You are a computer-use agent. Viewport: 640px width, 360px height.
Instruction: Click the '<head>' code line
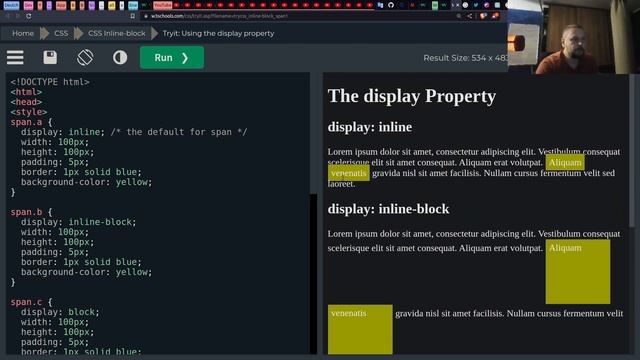(x=26, y=102)
